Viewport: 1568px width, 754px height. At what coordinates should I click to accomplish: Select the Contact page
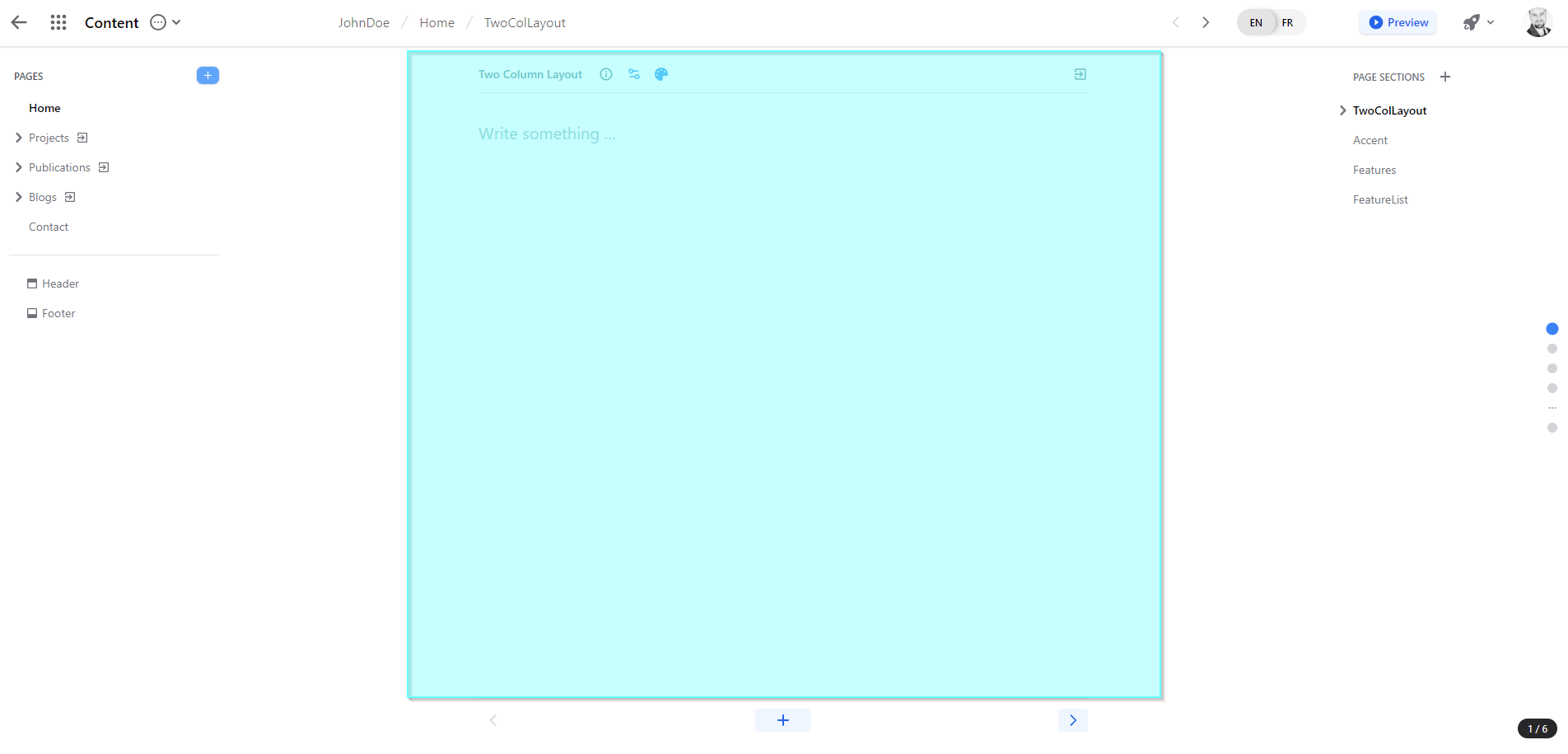tap(49, 227)
